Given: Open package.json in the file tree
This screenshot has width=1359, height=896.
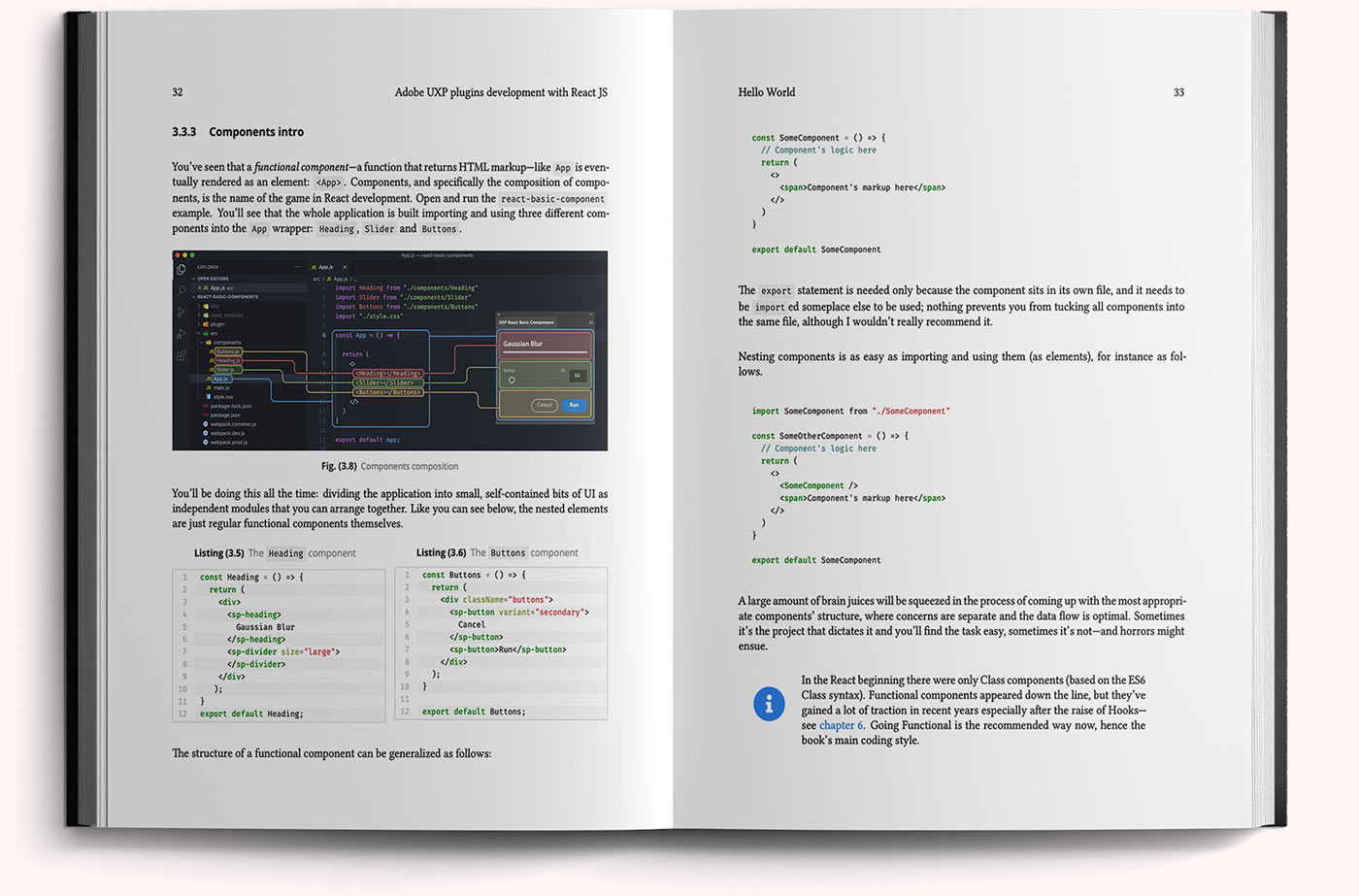Looking at the screenshot, I should point(222,415).
